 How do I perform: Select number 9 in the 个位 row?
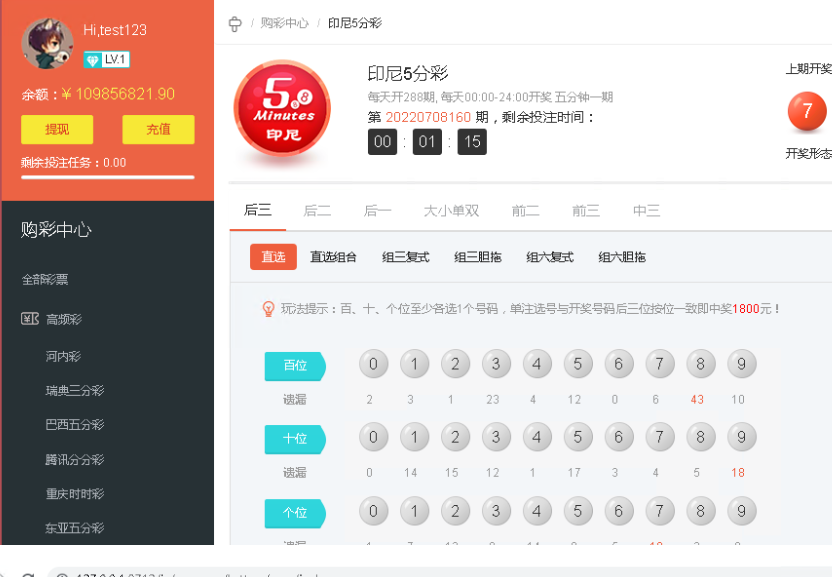(x=741, y=511)
